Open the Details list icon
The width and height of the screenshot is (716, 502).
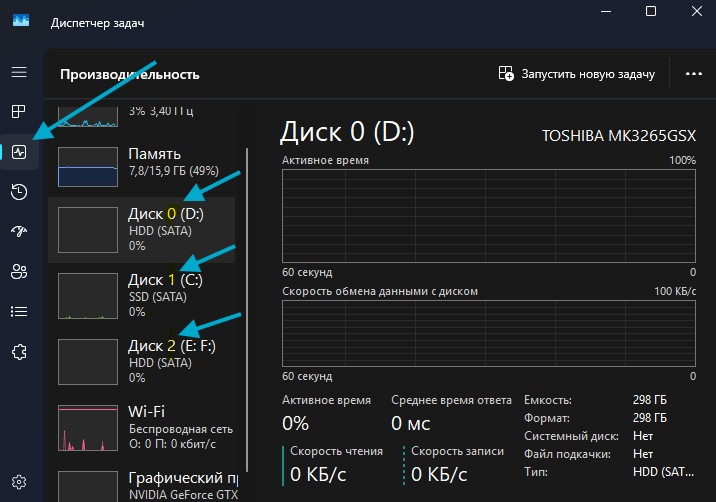(19, 312)
